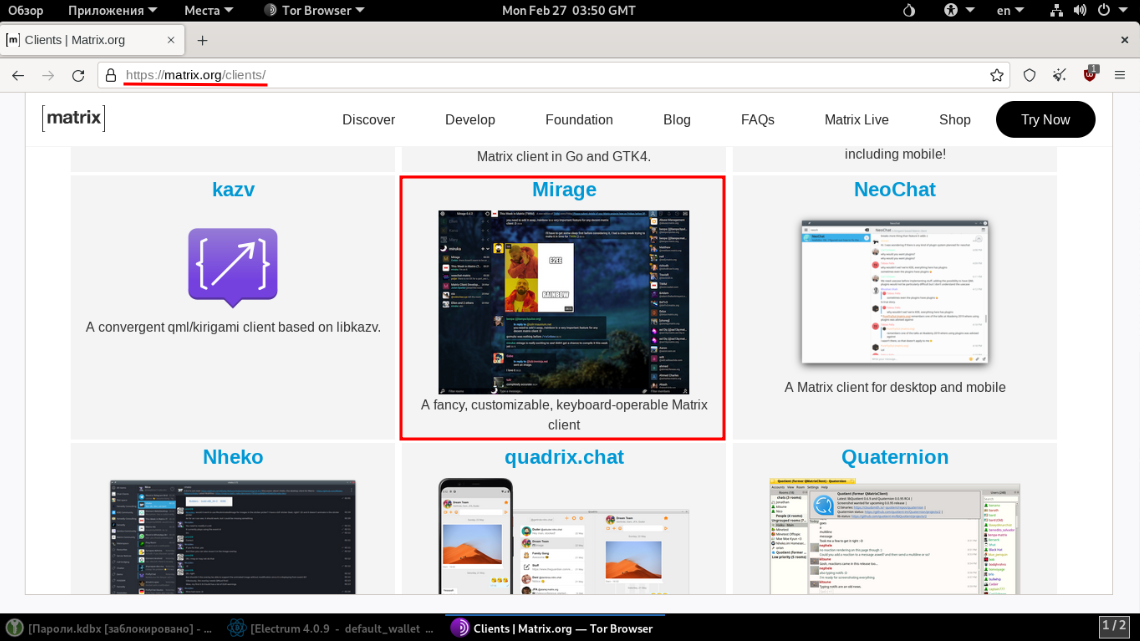The width and height of the screenshot is (1140, 641).
Task: Open the en keyboard layout dropdown
Action: coord(1009,10)
